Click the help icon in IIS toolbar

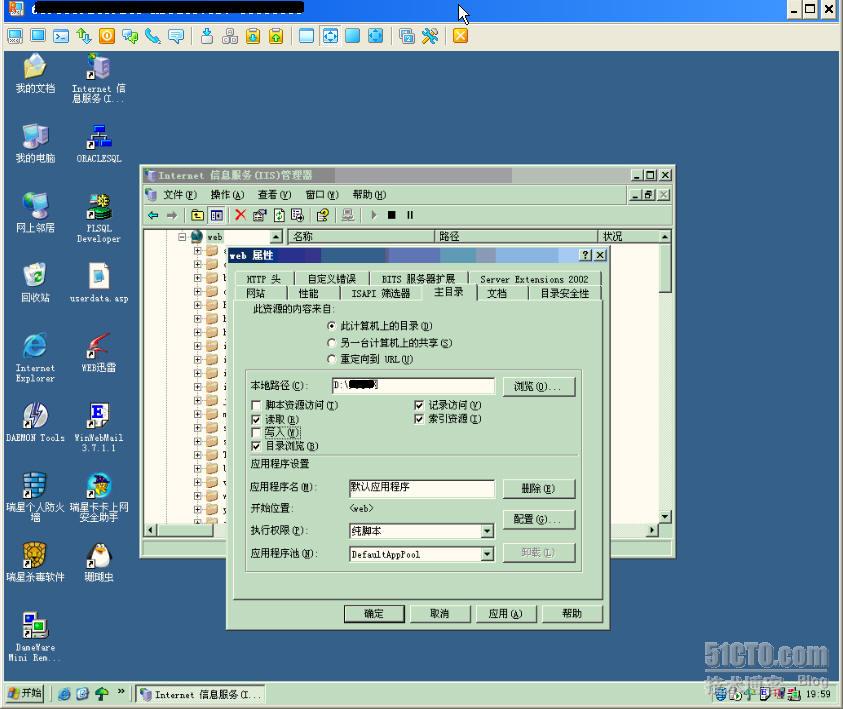tap(323, 216)
